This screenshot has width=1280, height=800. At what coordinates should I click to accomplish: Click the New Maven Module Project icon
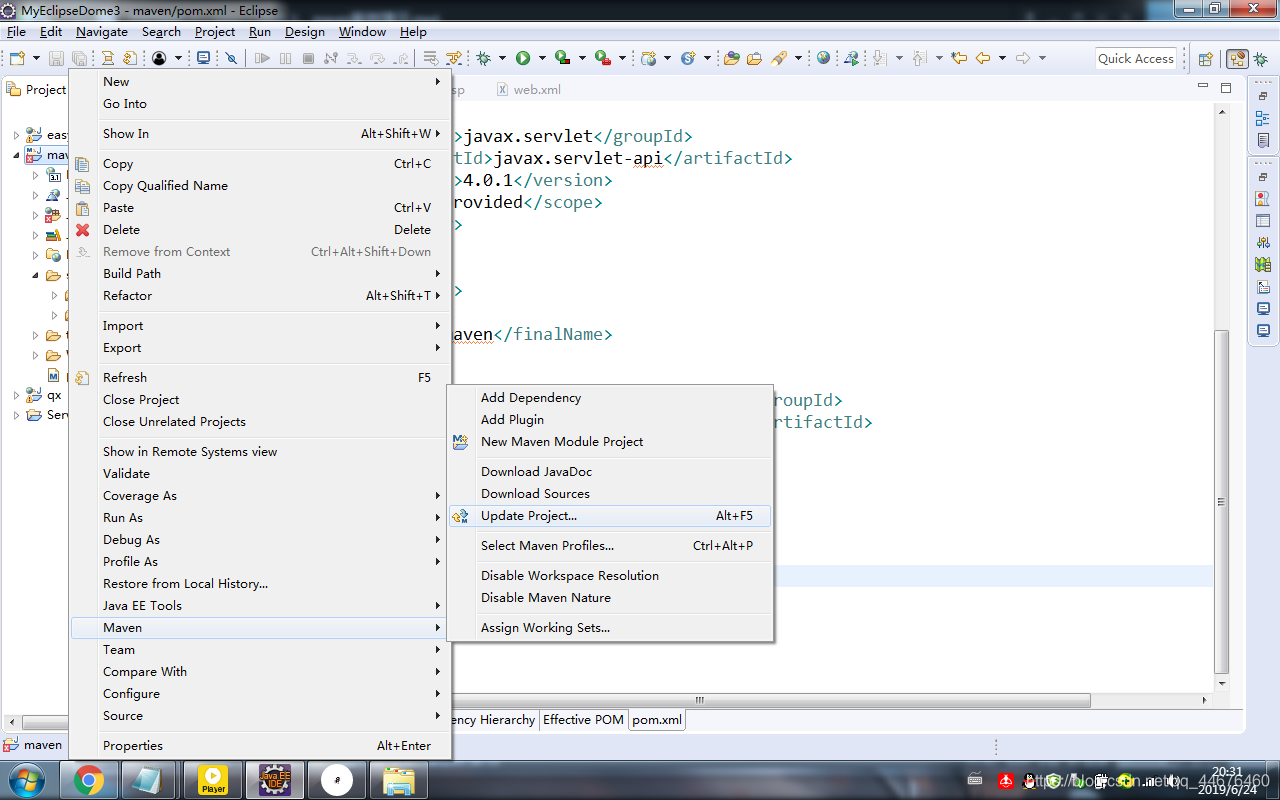click(x=460, y=442)
